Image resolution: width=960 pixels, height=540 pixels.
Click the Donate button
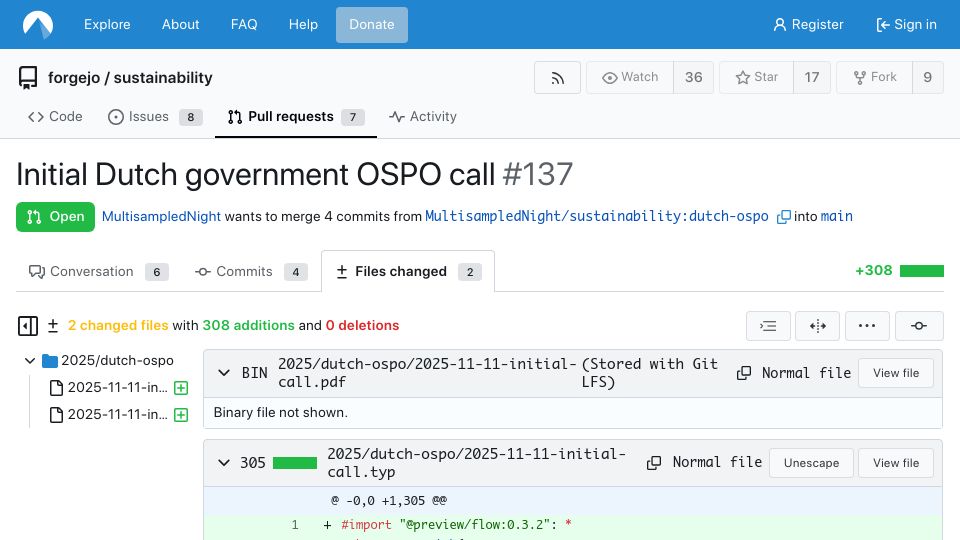372,24
